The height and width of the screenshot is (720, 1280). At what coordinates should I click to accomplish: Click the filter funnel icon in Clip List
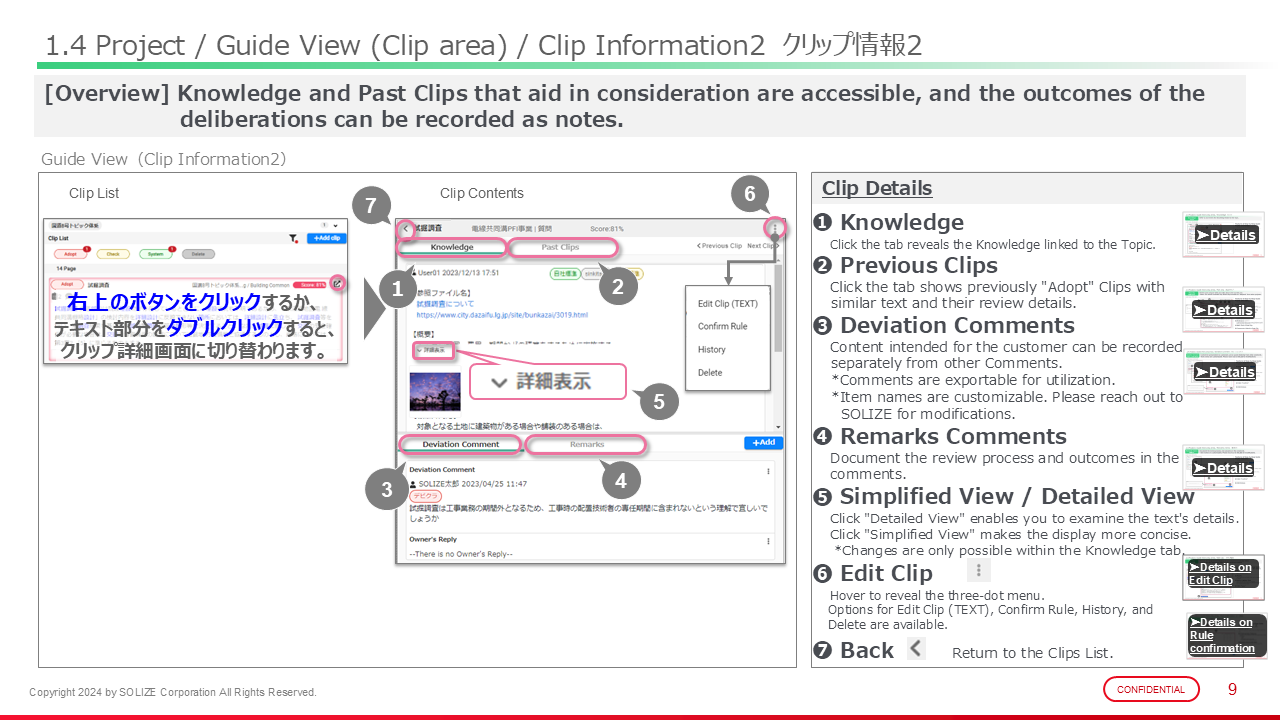tap(293, 239)
